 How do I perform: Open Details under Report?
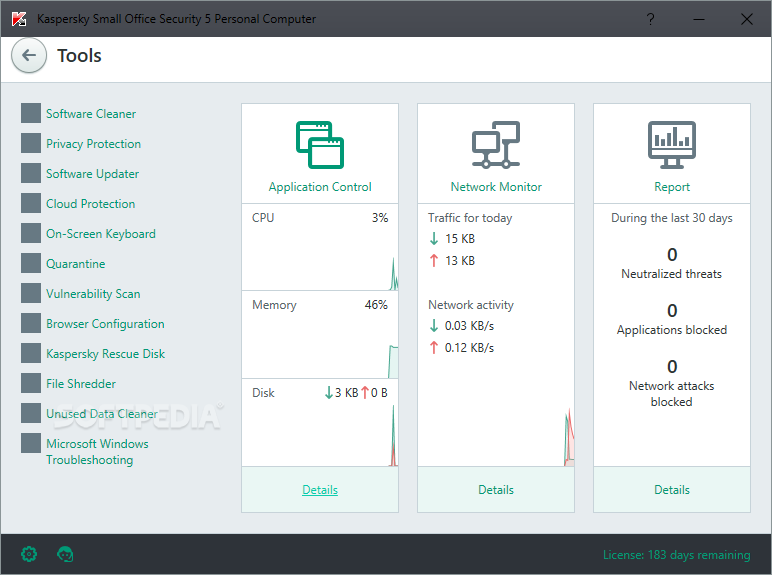(672, 490)
